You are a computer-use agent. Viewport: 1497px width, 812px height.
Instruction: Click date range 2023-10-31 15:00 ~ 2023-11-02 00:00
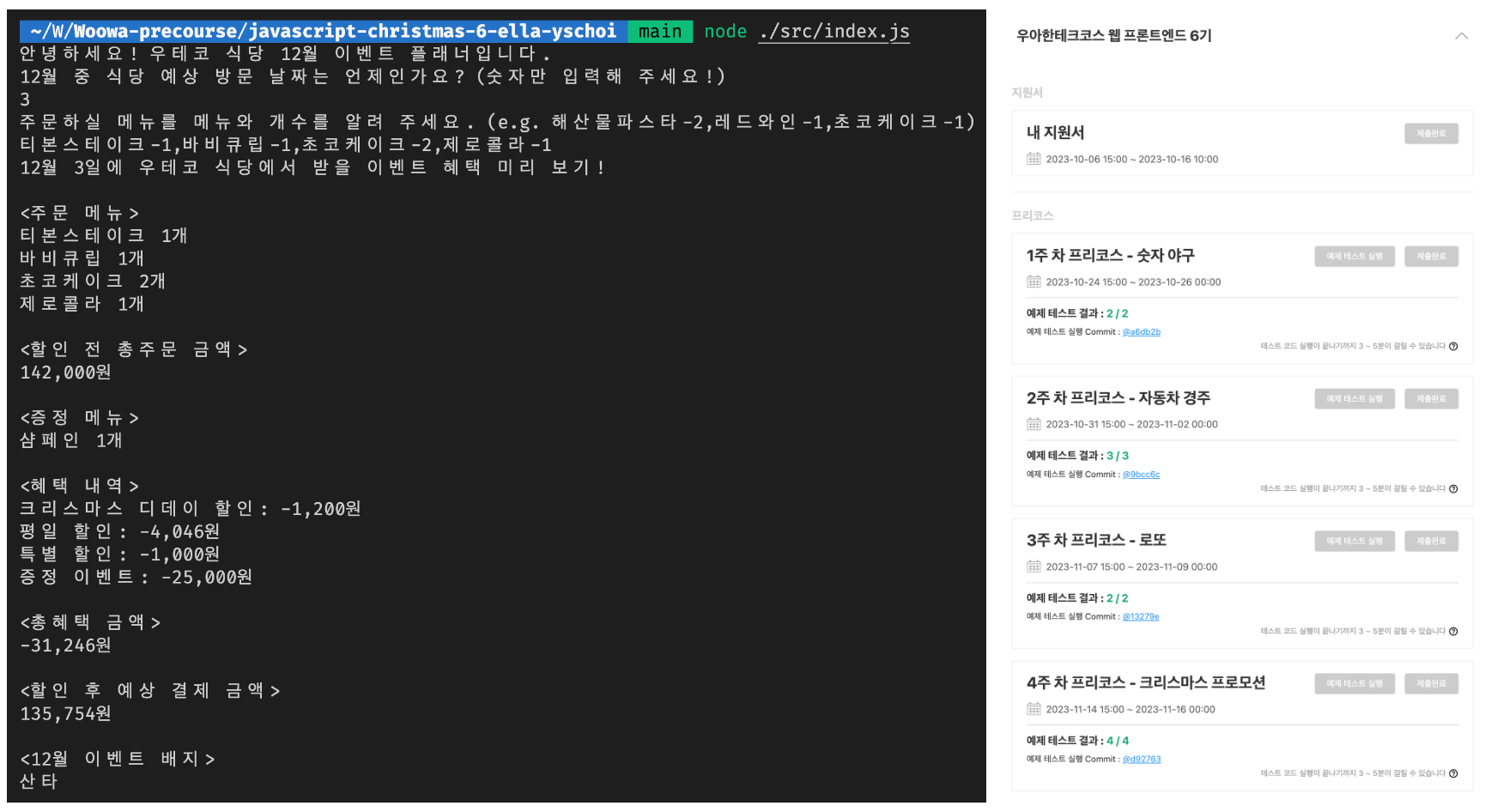coord(1131,425)
